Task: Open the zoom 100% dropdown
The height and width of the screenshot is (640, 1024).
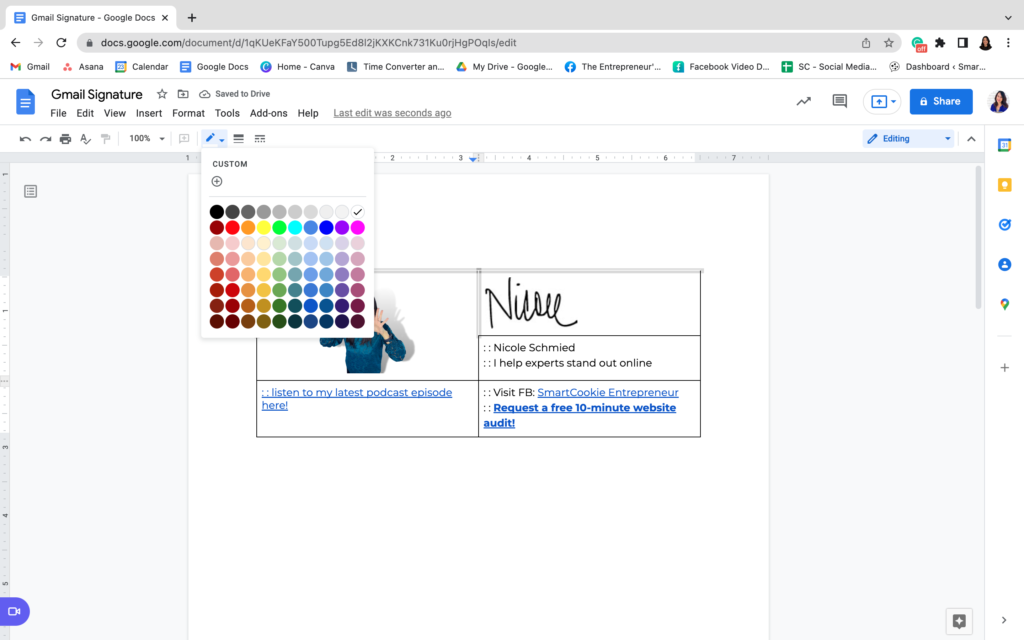Action: (x=146, y=138)
